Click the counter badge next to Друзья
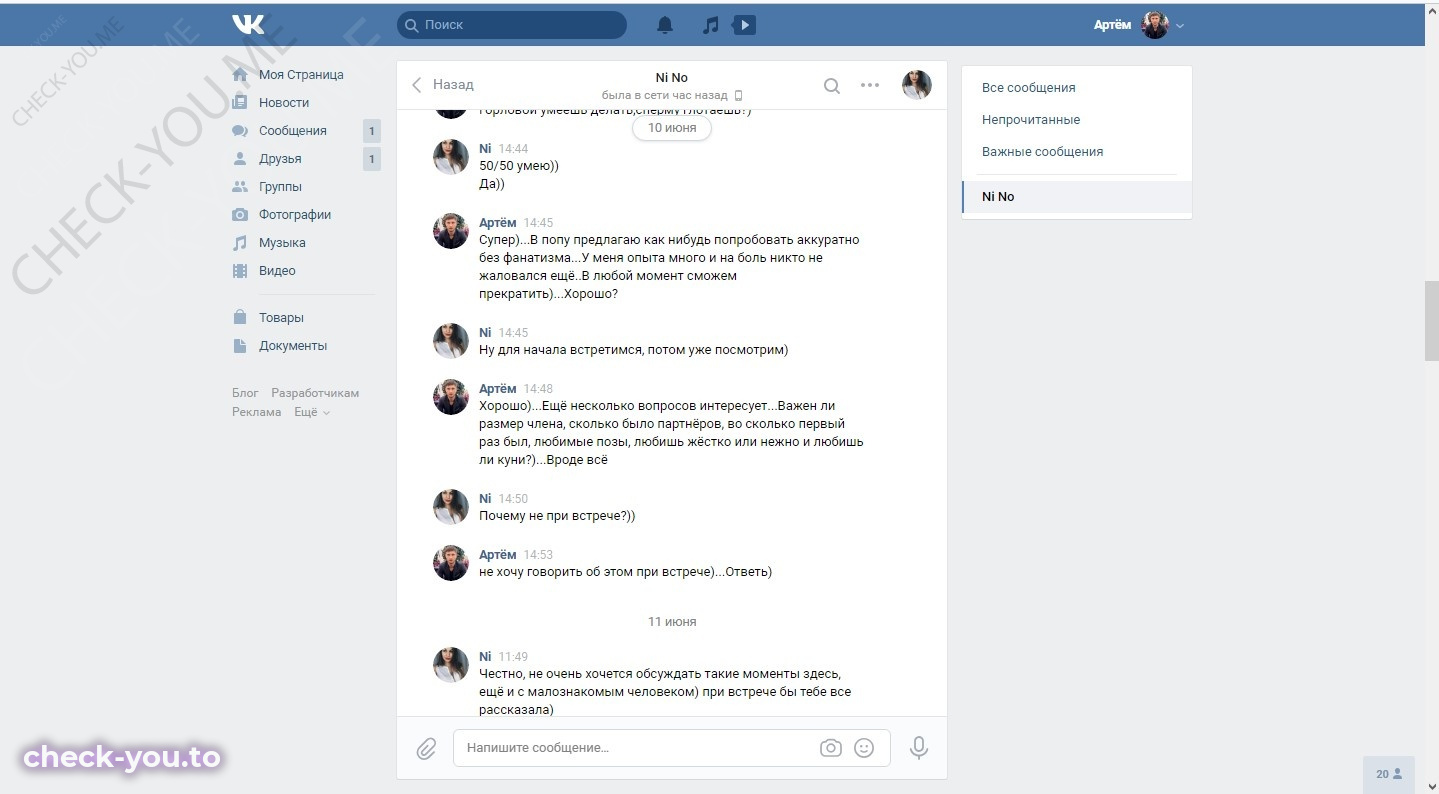The width and height of the screenshot is (1439, 794). (372, 159)
